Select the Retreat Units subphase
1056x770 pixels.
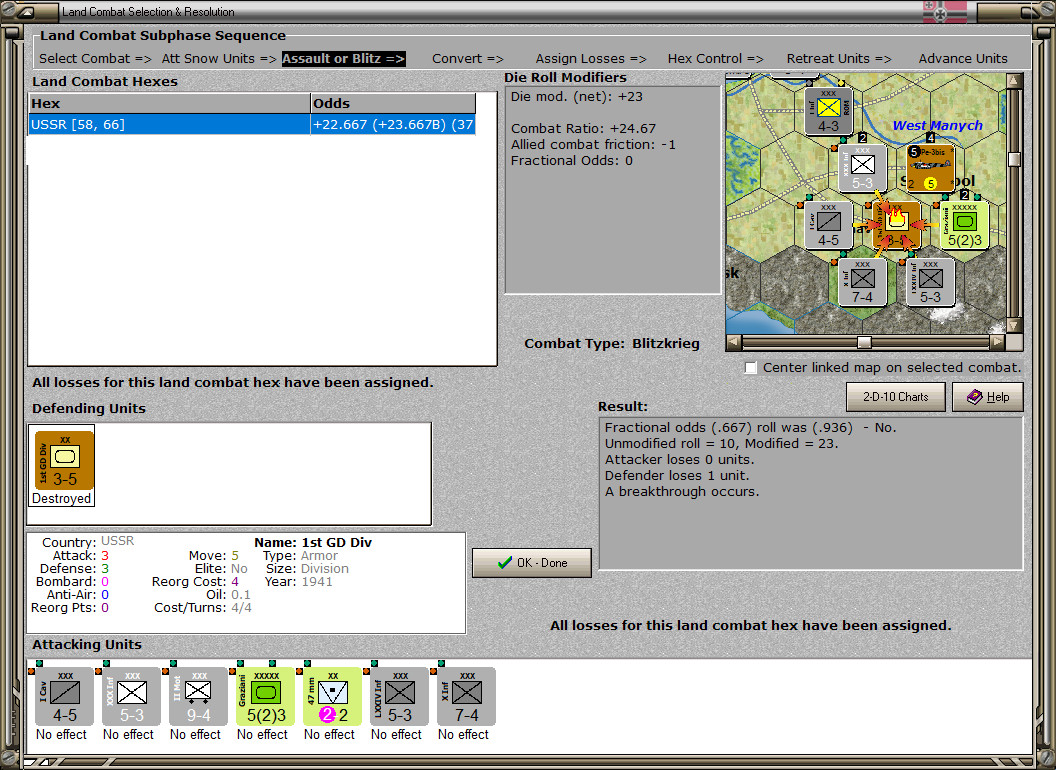838,59
